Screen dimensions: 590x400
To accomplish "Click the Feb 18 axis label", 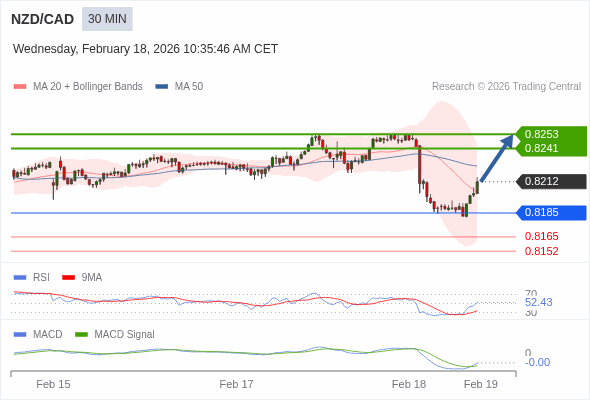I will click(x=409, y=384).
